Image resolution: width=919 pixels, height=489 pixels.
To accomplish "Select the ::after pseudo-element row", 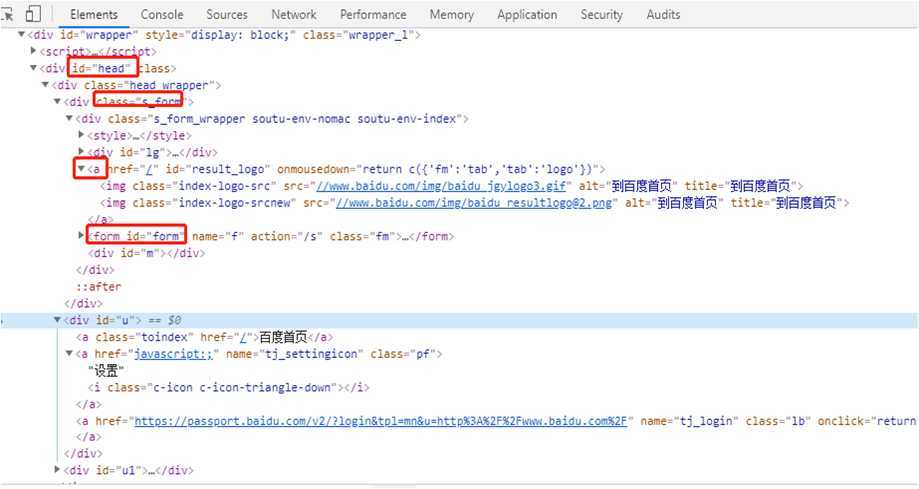I will [x=98, y=287].
